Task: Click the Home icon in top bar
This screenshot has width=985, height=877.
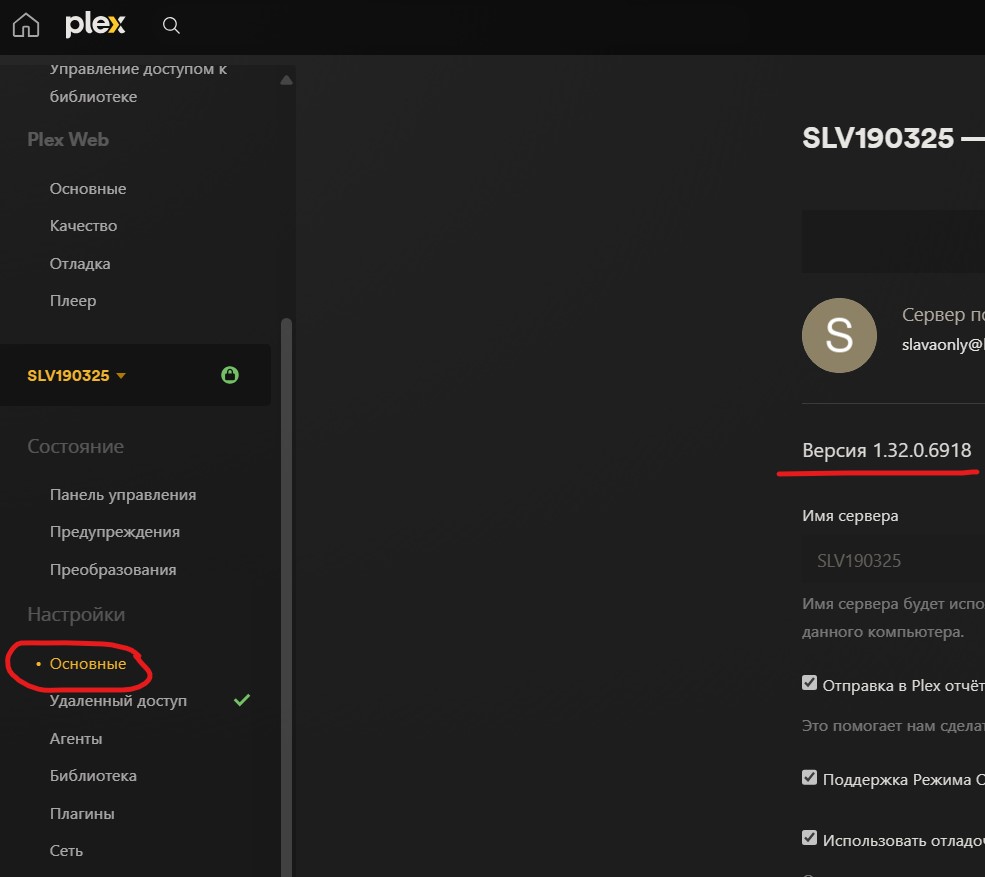Action: point(26,26)
